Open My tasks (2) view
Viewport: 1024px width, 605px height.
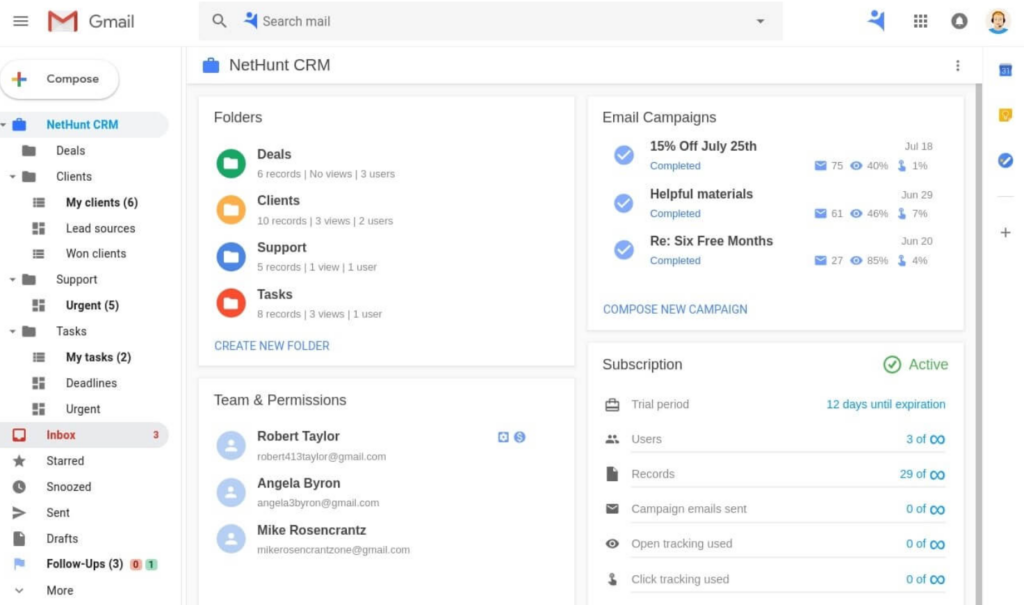pyautogui.click(x=98, y=357)
